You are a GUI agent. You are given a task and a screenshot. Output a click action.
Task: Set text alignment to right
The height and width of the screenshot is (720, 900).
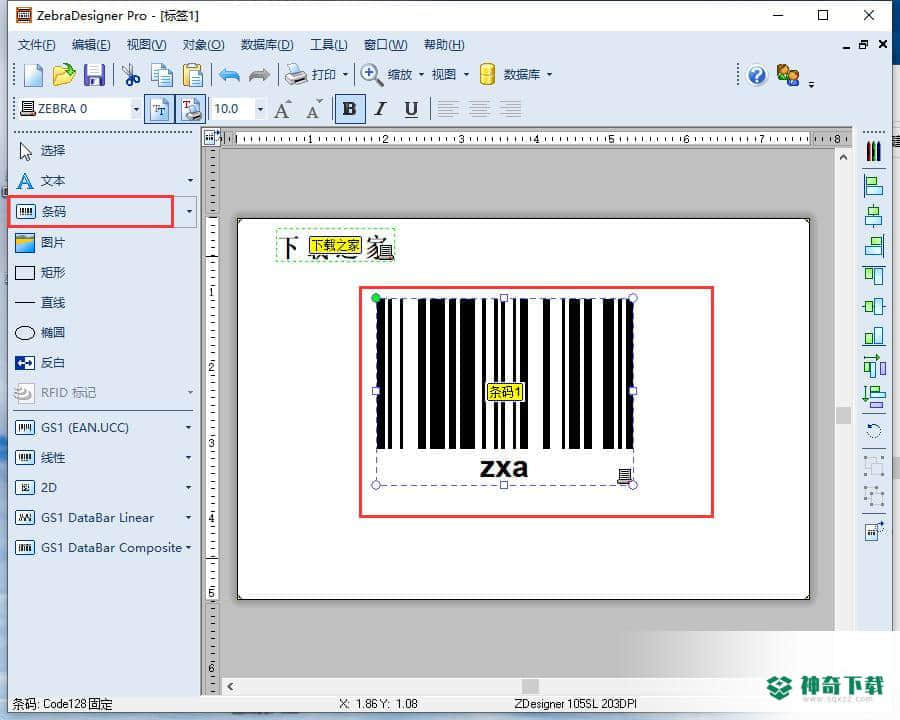(x=510, y=109)
